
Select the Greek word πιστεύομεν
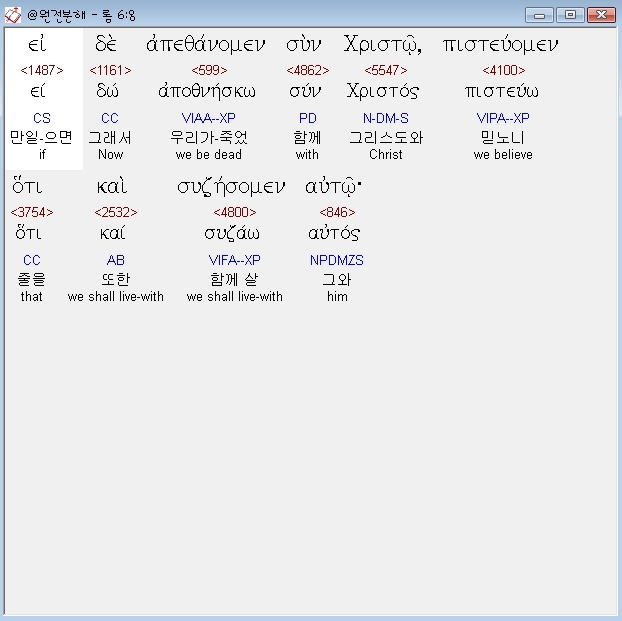coord(501,44)
